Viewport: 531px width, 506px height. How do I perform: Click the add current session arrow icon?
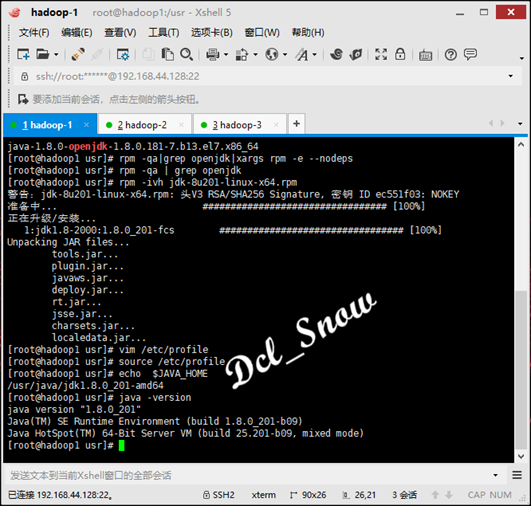point(23,99)
